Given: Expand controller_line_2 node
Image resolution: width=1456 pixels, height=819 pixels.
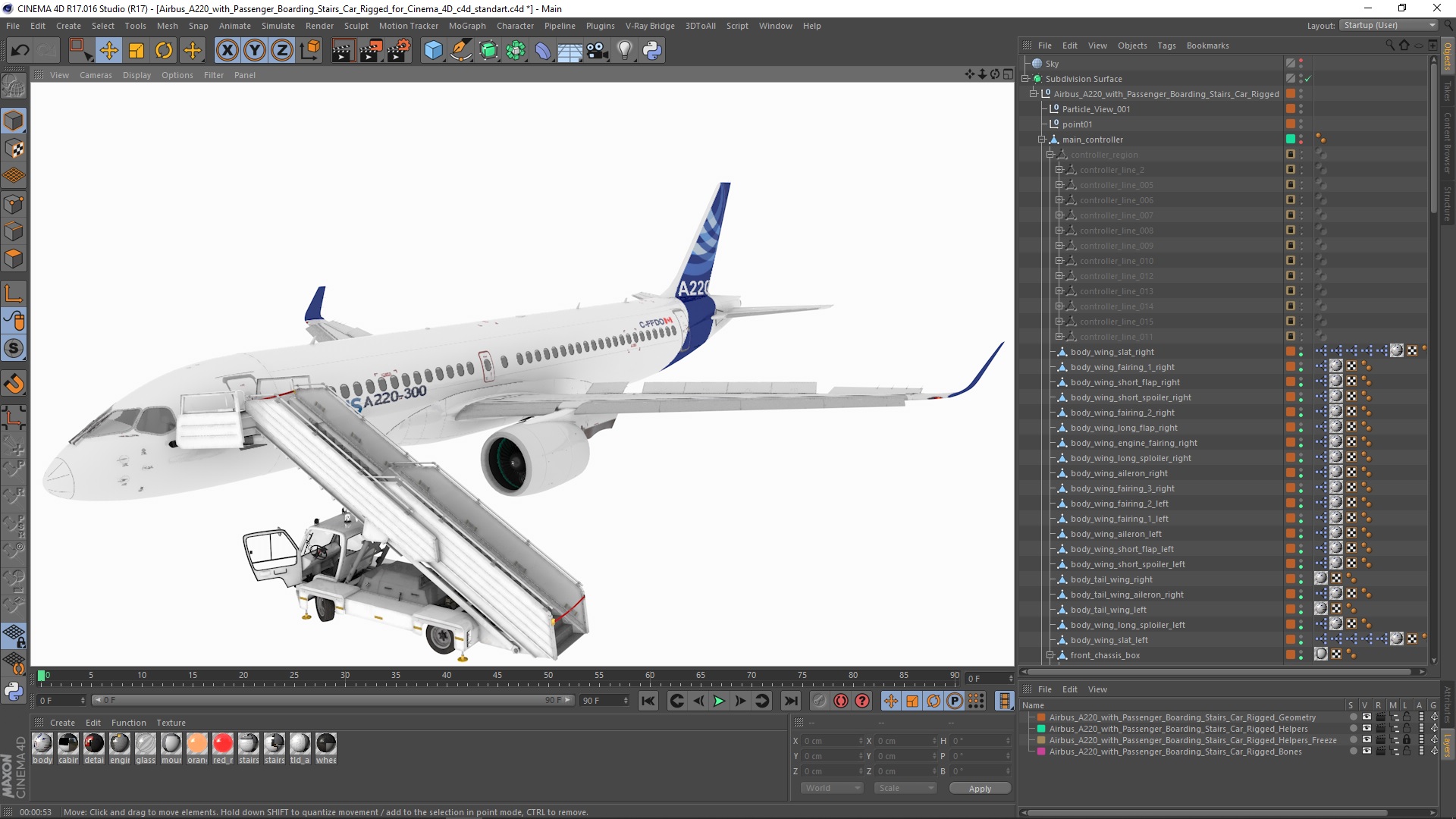Looking at the screenshot, I should coord(1059,170).
